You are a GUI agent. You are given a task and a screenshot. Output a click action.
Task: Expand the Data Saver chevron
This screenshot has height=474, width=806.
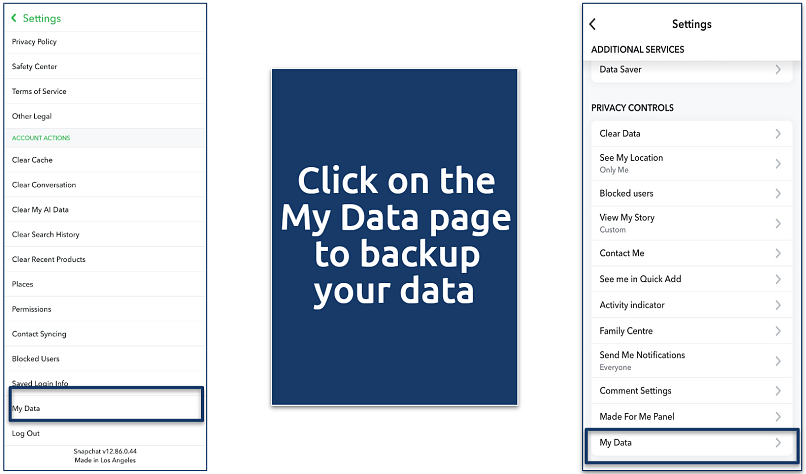pyautogui.click(x=778, y=70)
